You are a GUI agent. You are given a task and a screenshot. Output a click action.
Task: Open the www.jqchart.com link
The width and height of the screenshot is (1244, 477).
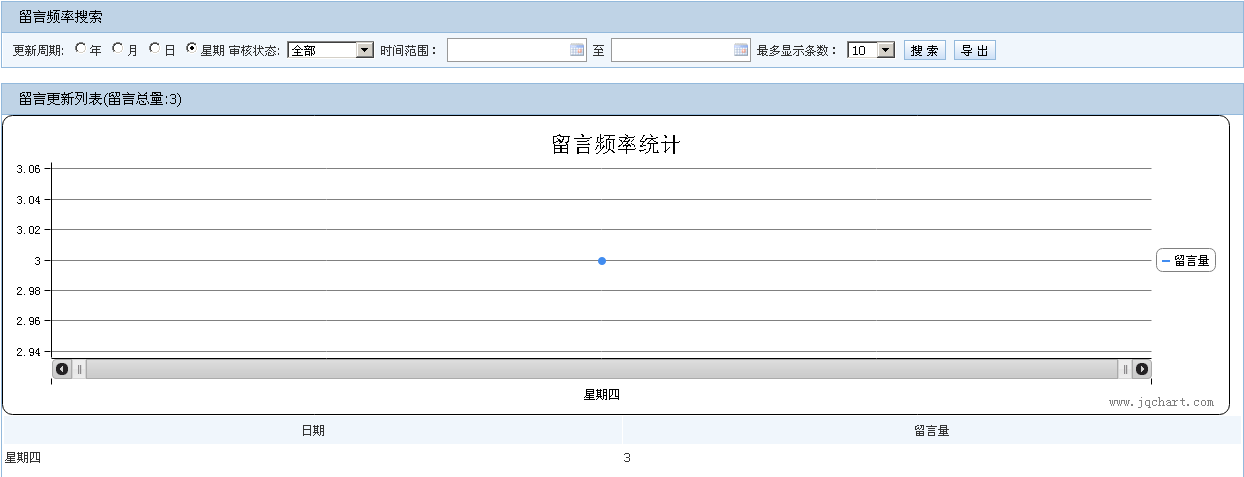point(1161,403)
